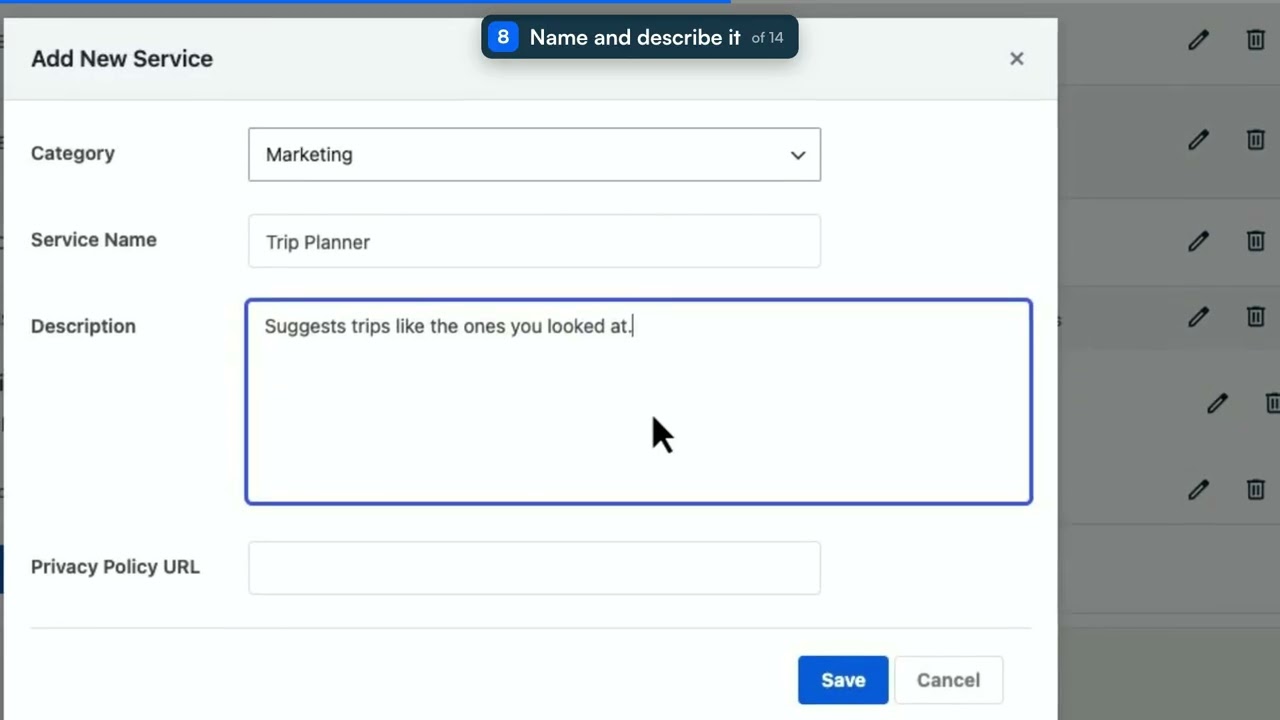
Task: Focus the Service Name input field
Action: [x=534, y=241]
